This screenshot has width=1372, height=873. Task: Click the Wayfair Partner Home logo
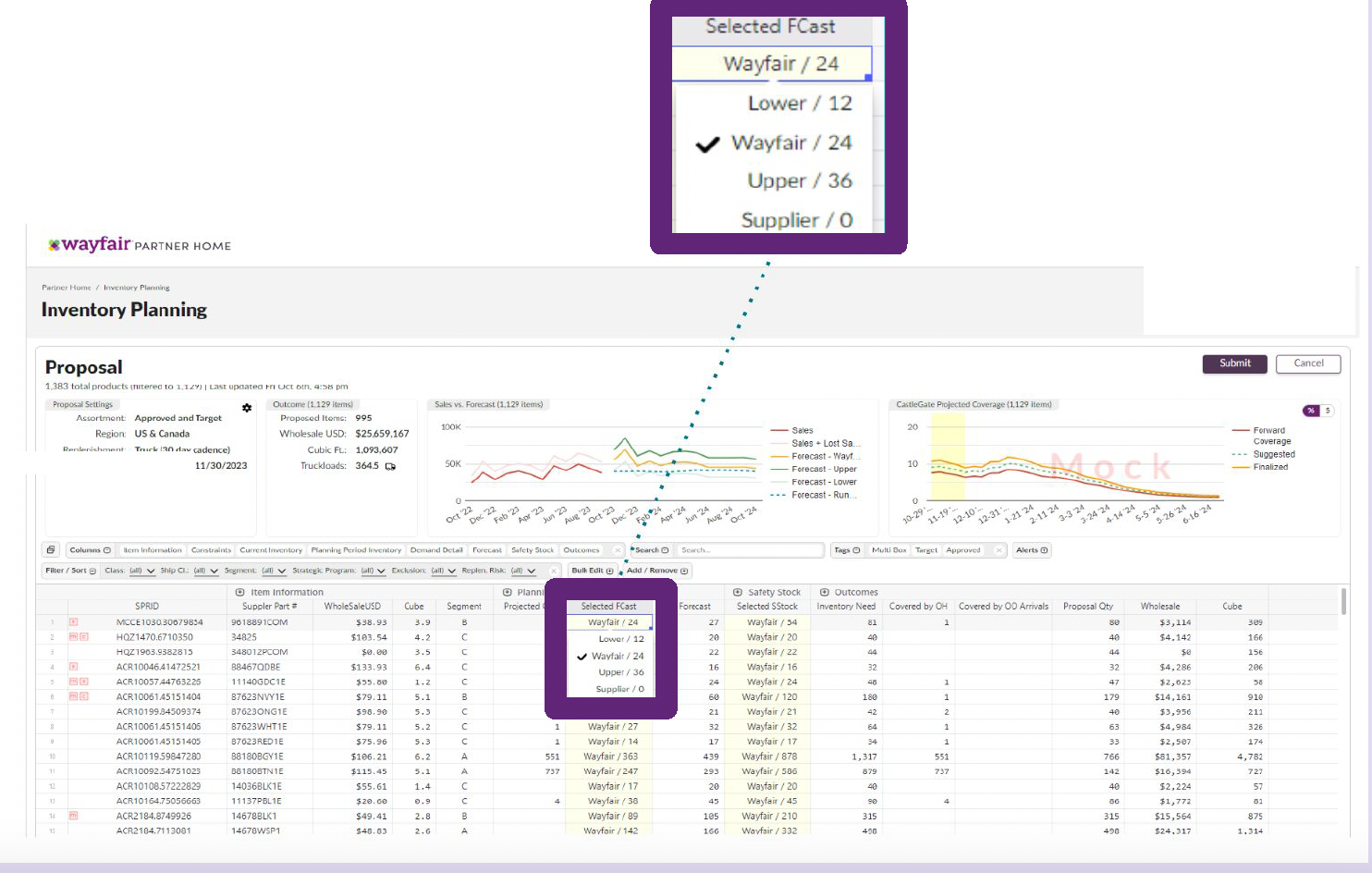[x=140, y=244]
